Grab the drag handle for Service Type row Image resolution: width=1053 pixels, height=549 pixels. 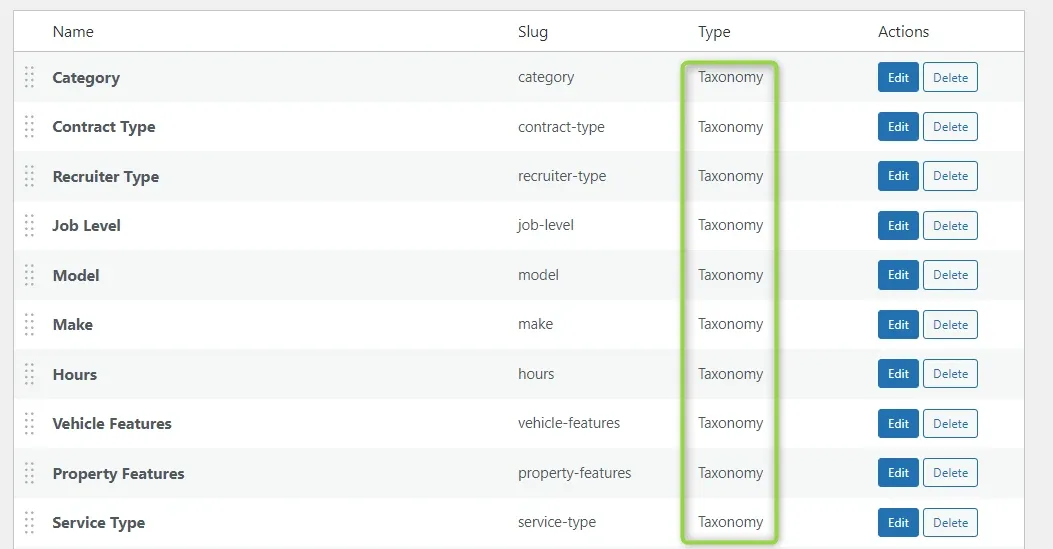30,522
